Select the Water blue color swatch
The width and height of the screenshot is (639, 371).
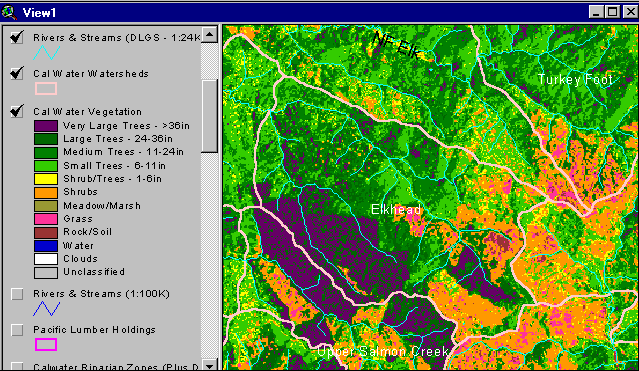(x=46, y=246)
